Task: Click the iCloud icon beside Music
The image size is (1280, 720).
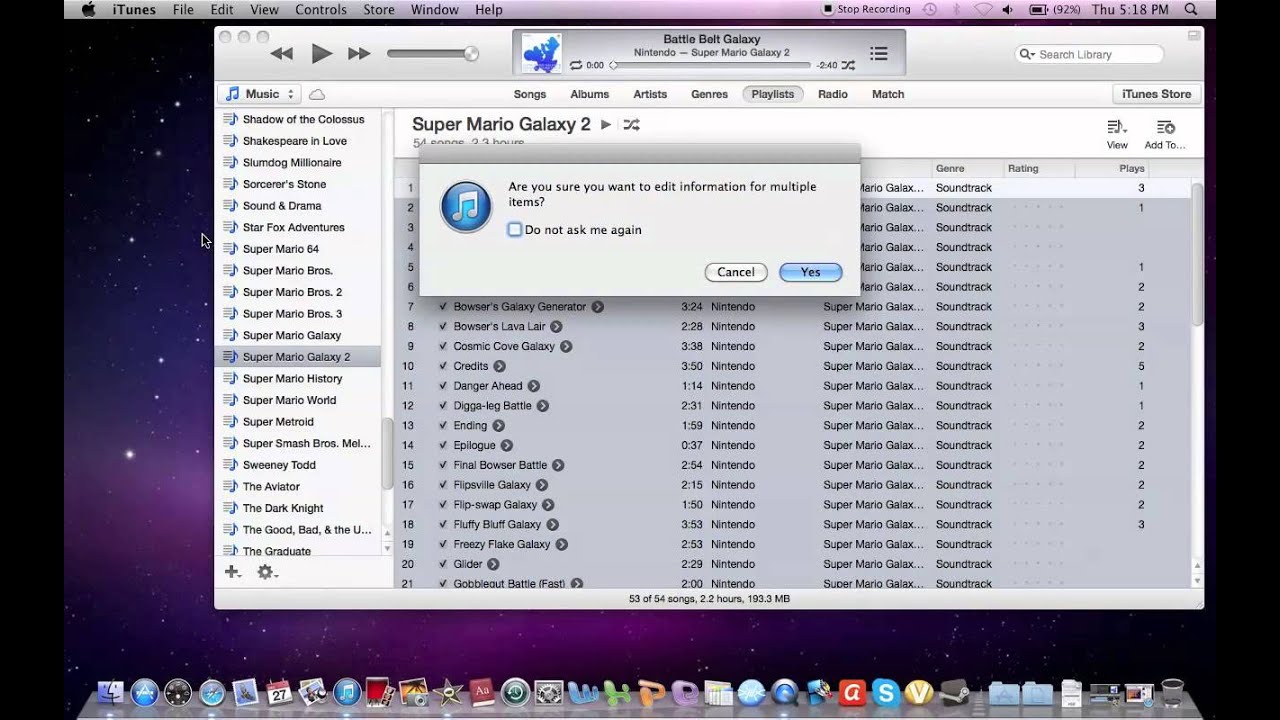Action: 317,94
